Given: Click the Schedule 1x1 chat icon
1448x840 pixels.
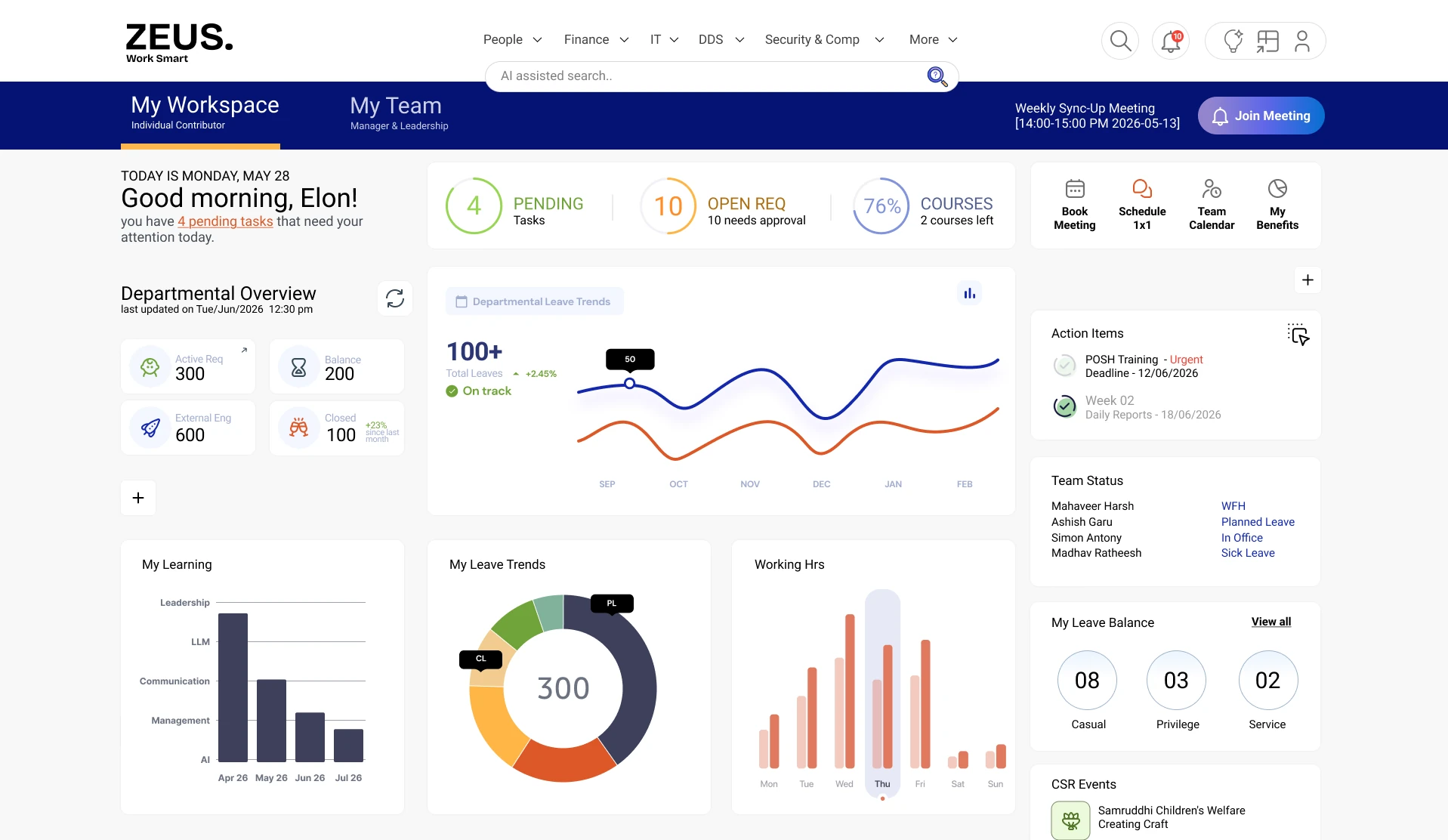Looking at the screenshot, I should click(1142, 189).
